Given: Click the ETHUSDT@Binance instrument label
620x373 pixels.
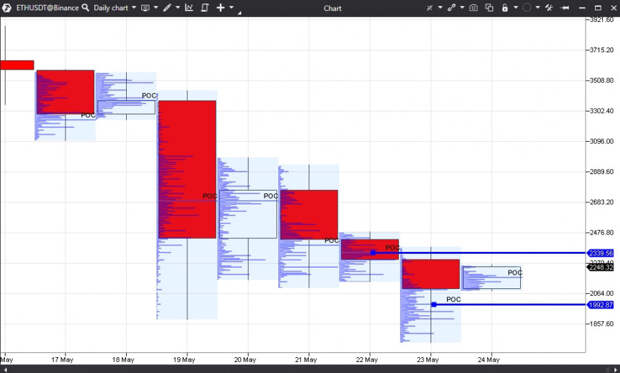Looking at the screenshot, I should [47, 8].
